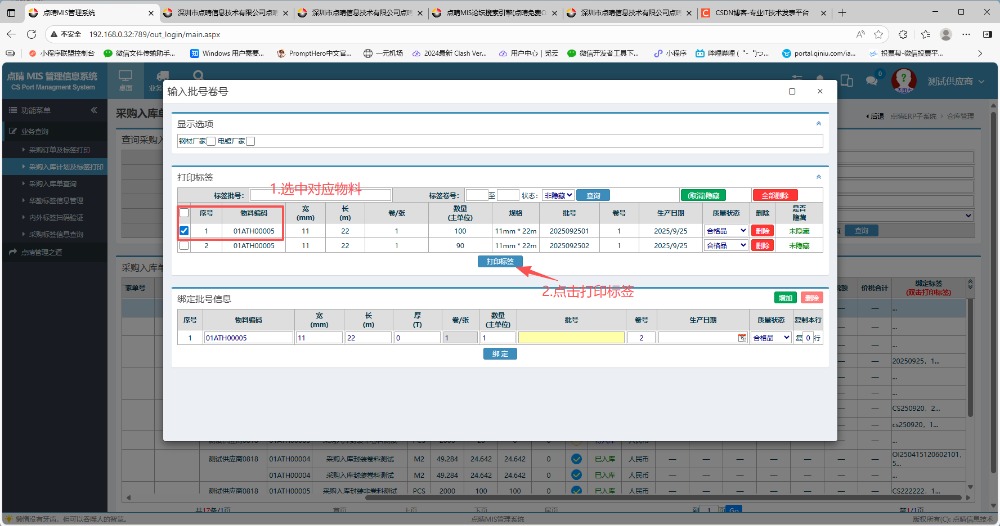Open the 状态 dropdown showing 非隐藏
This screenshot has height=526, width=1000.
pos(557,195)
